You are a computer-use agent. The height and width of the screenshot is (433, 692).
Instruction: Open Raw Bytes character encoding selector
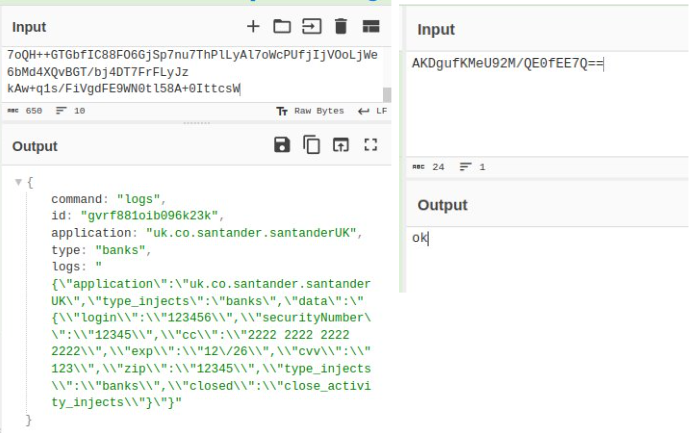[310, 111]
